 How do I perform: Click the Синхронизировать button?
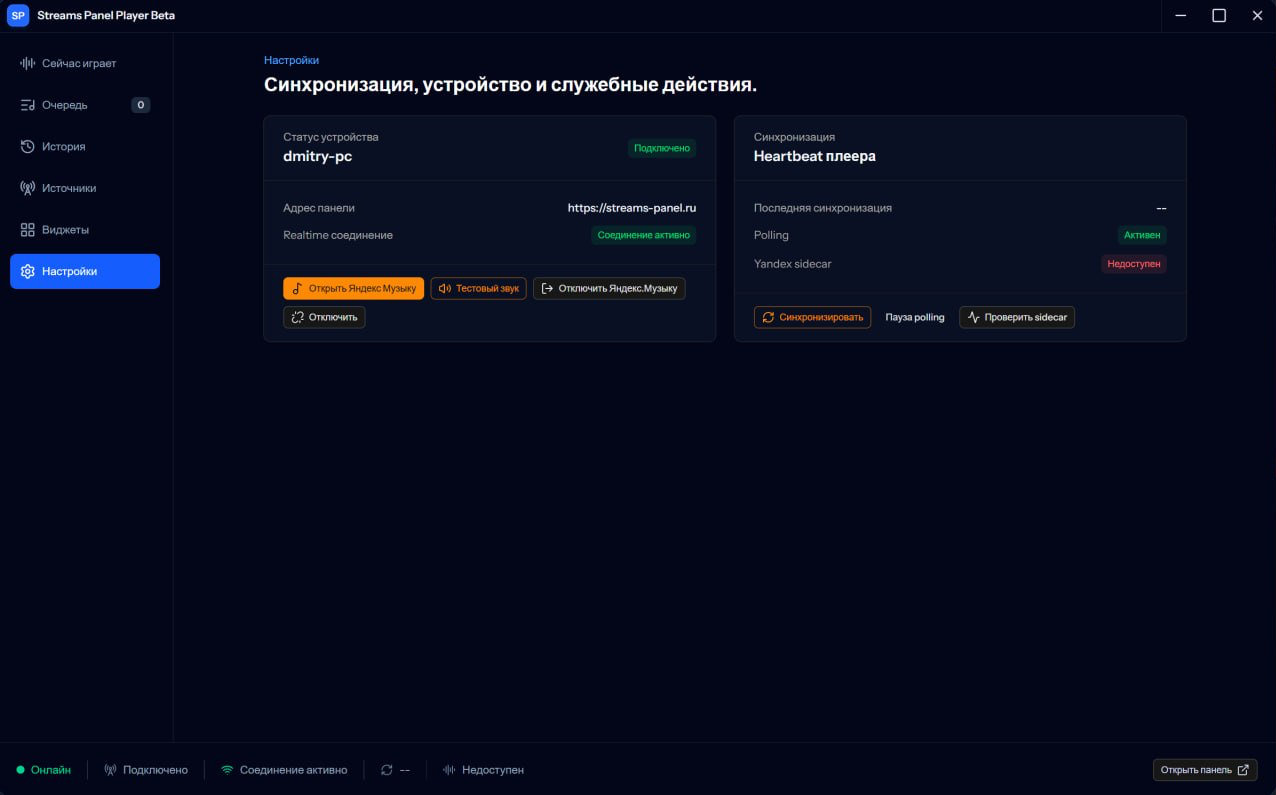[812, 317]
